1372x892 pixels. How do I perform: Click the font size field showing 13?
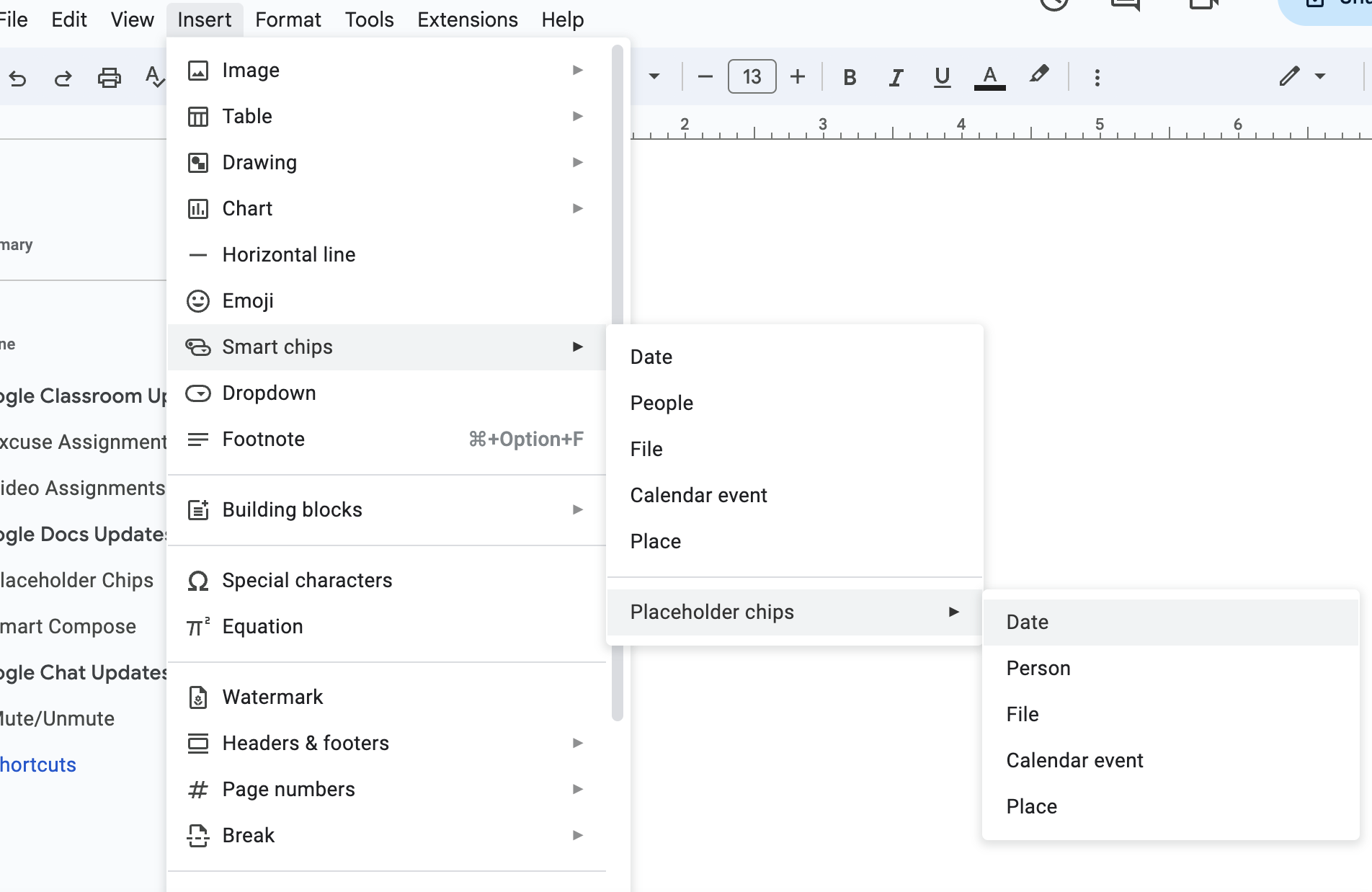(752, 76)
